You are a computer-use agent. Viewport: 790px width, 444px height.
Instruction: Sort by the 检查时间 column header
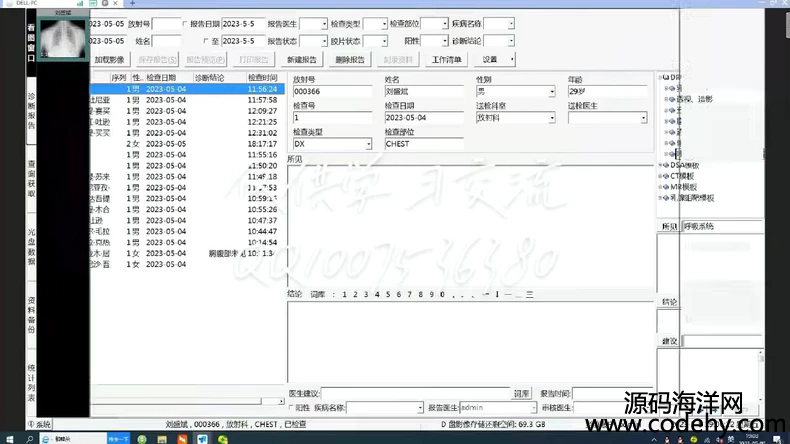pyautogui.click(x=265, y=78)
